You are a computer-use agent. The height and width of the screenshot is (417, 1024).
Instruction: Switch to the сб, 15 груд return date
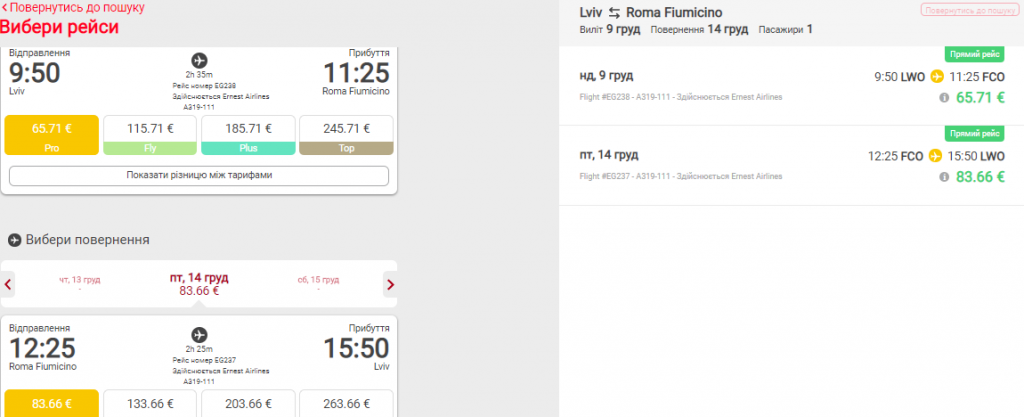(318, 284)
